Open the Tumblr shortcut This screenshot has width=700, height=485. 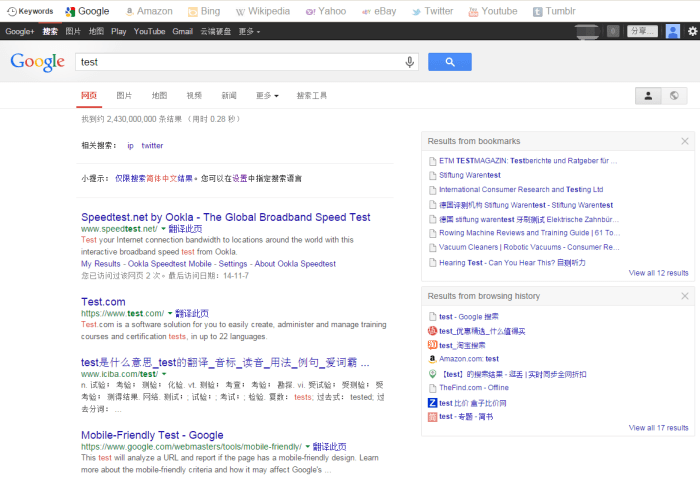(554, 11)
